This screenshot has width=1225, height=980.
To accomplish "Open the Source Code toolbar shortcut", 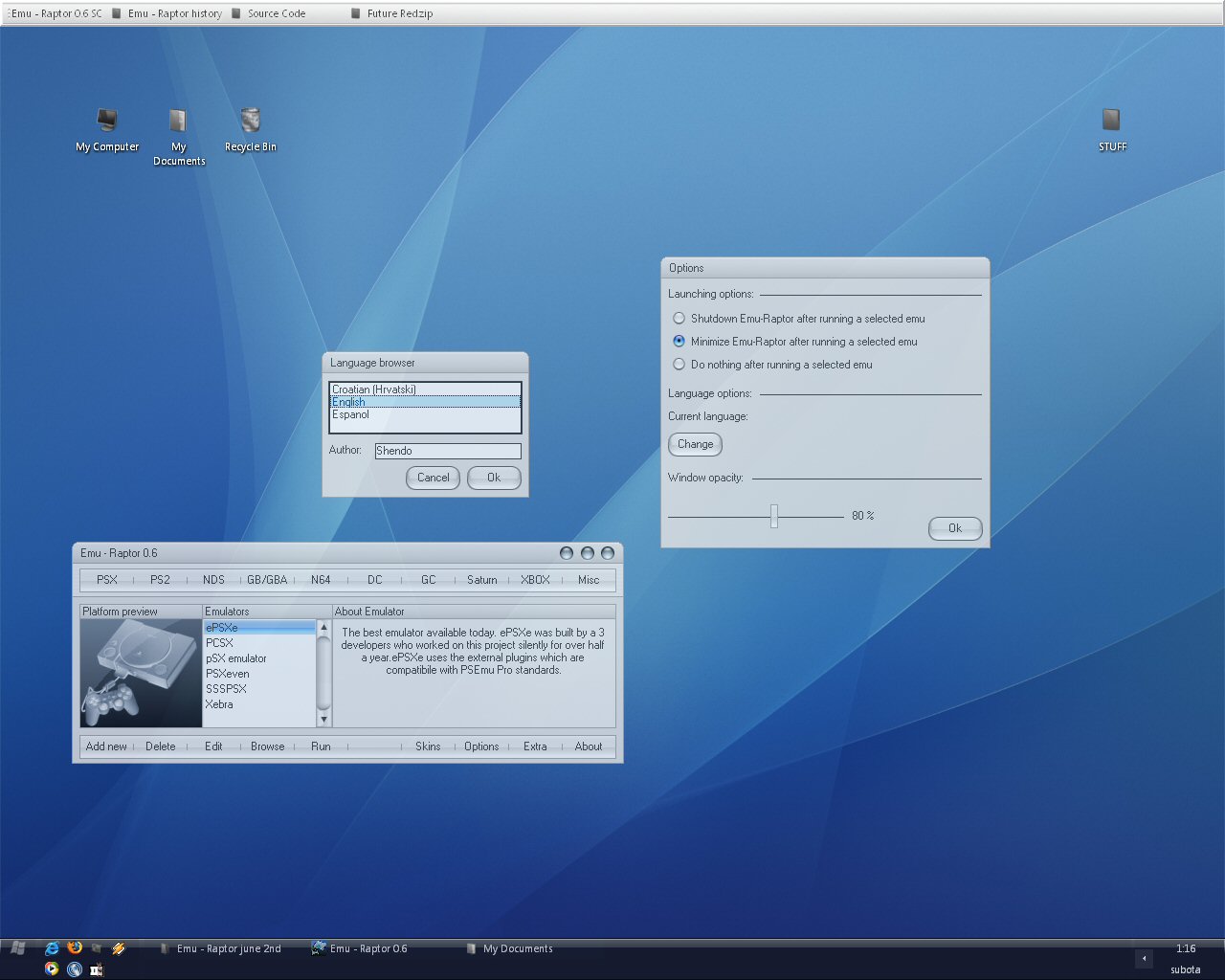I will 268,13.
